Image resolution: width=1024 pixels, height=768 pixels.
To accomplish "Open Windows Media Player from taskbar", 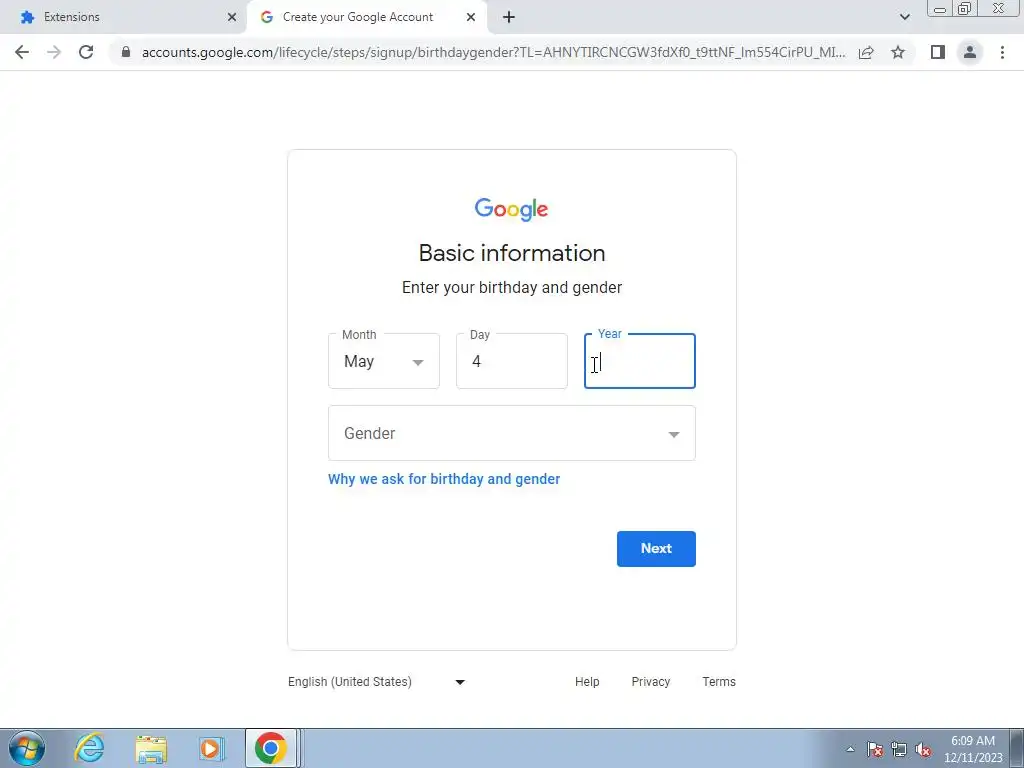I will tap(211, 748).
